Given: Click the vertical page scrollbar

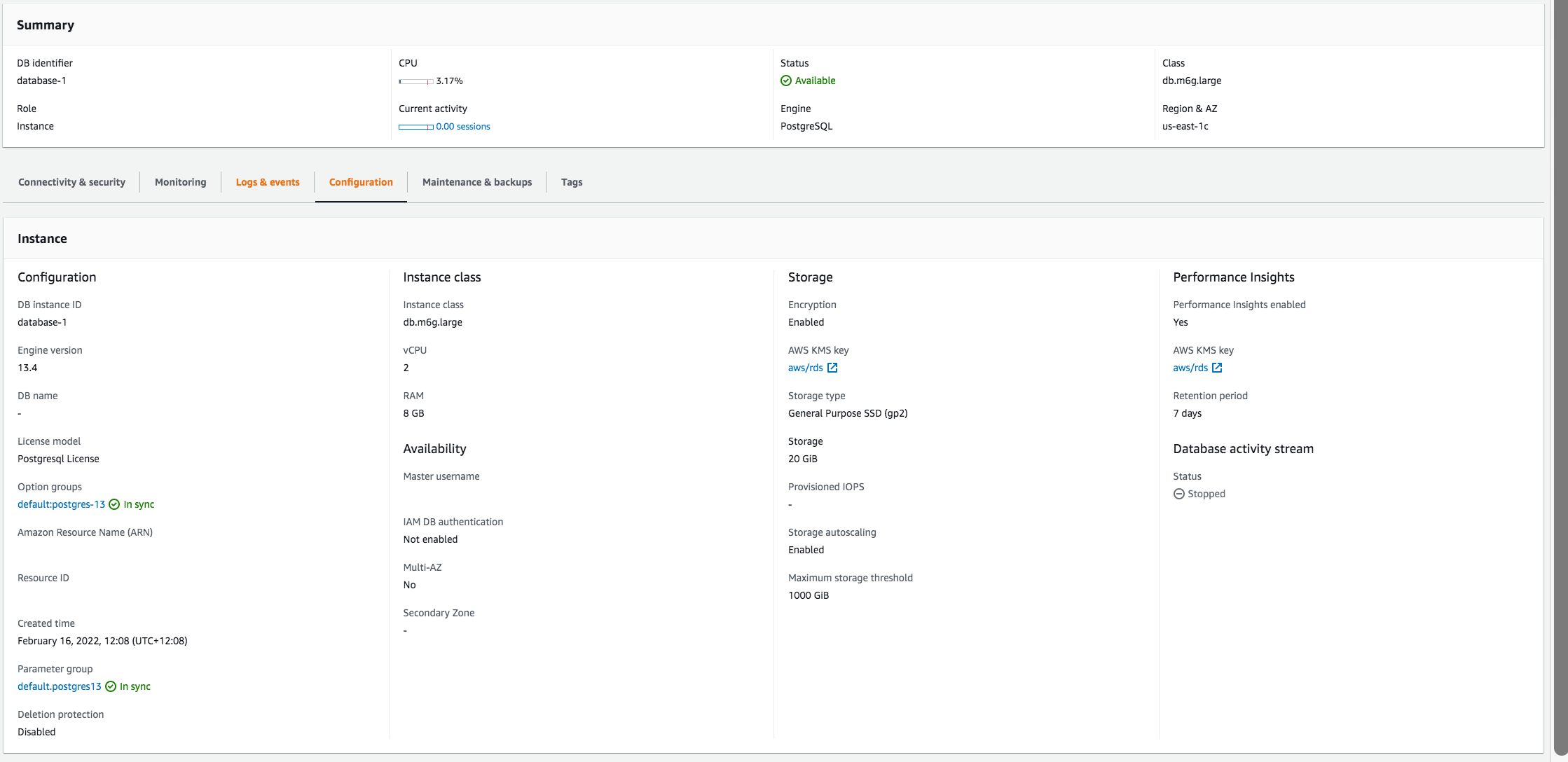Looking at the screenshot, I should (x=1560, y=378).
